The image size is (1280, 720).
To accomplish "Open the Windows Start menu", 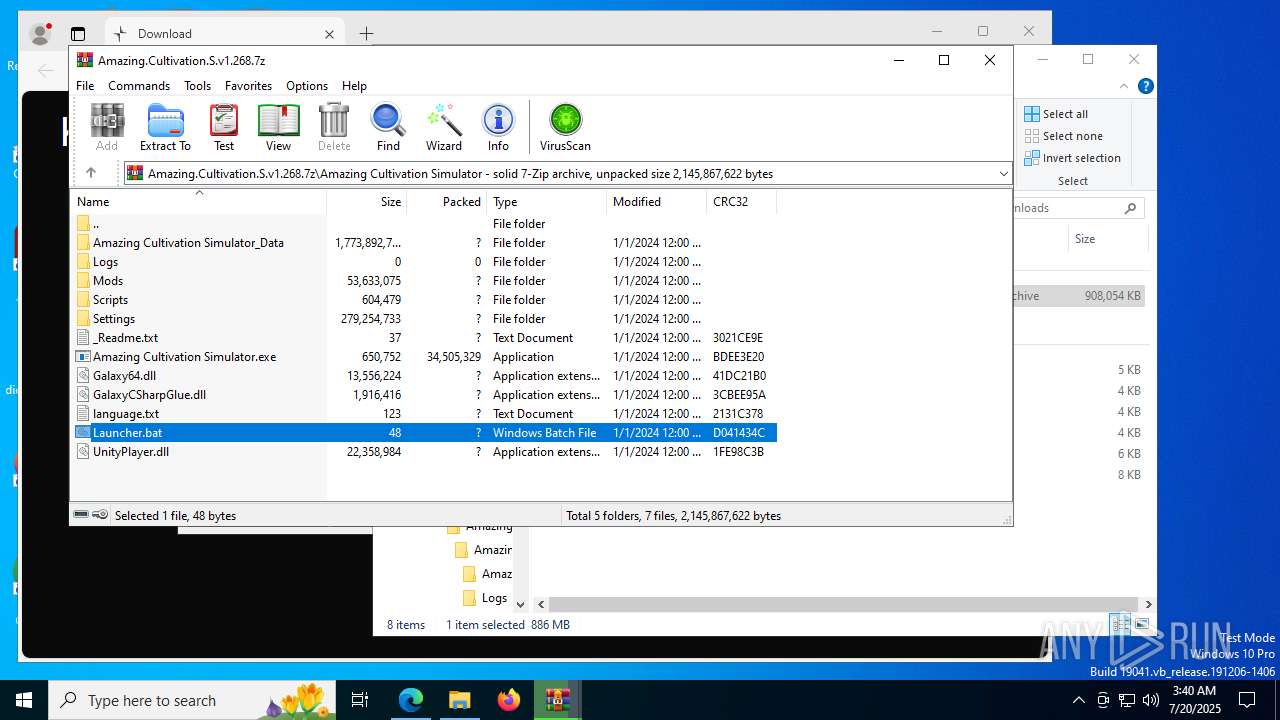I will pos(24,700).
